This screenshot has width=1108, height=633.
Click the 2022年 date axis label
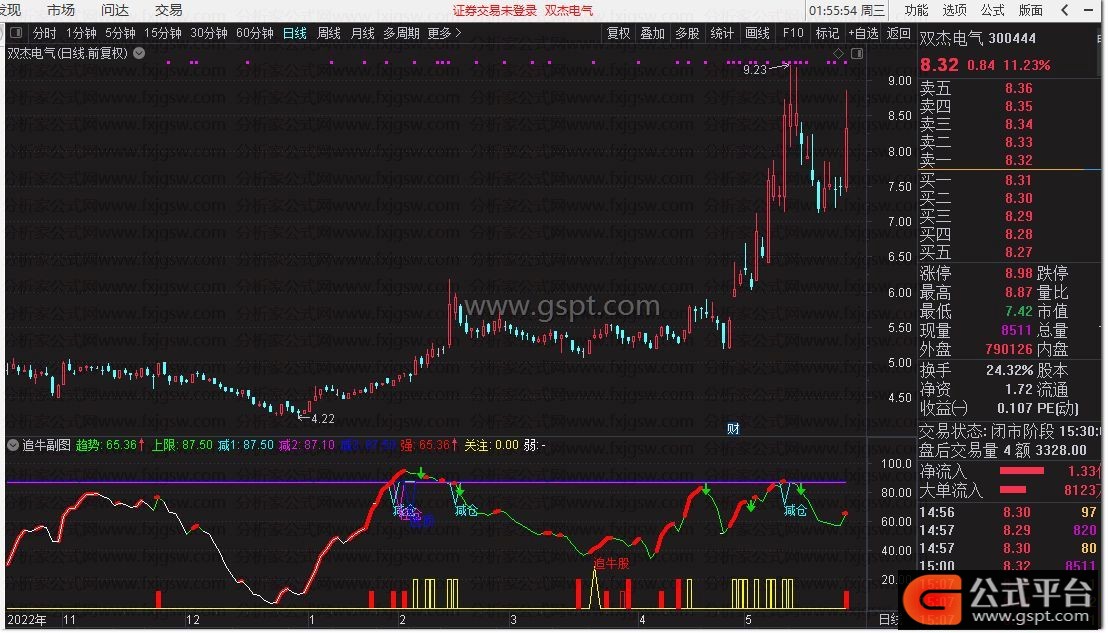pyautogui.click(x=27, y=620)
